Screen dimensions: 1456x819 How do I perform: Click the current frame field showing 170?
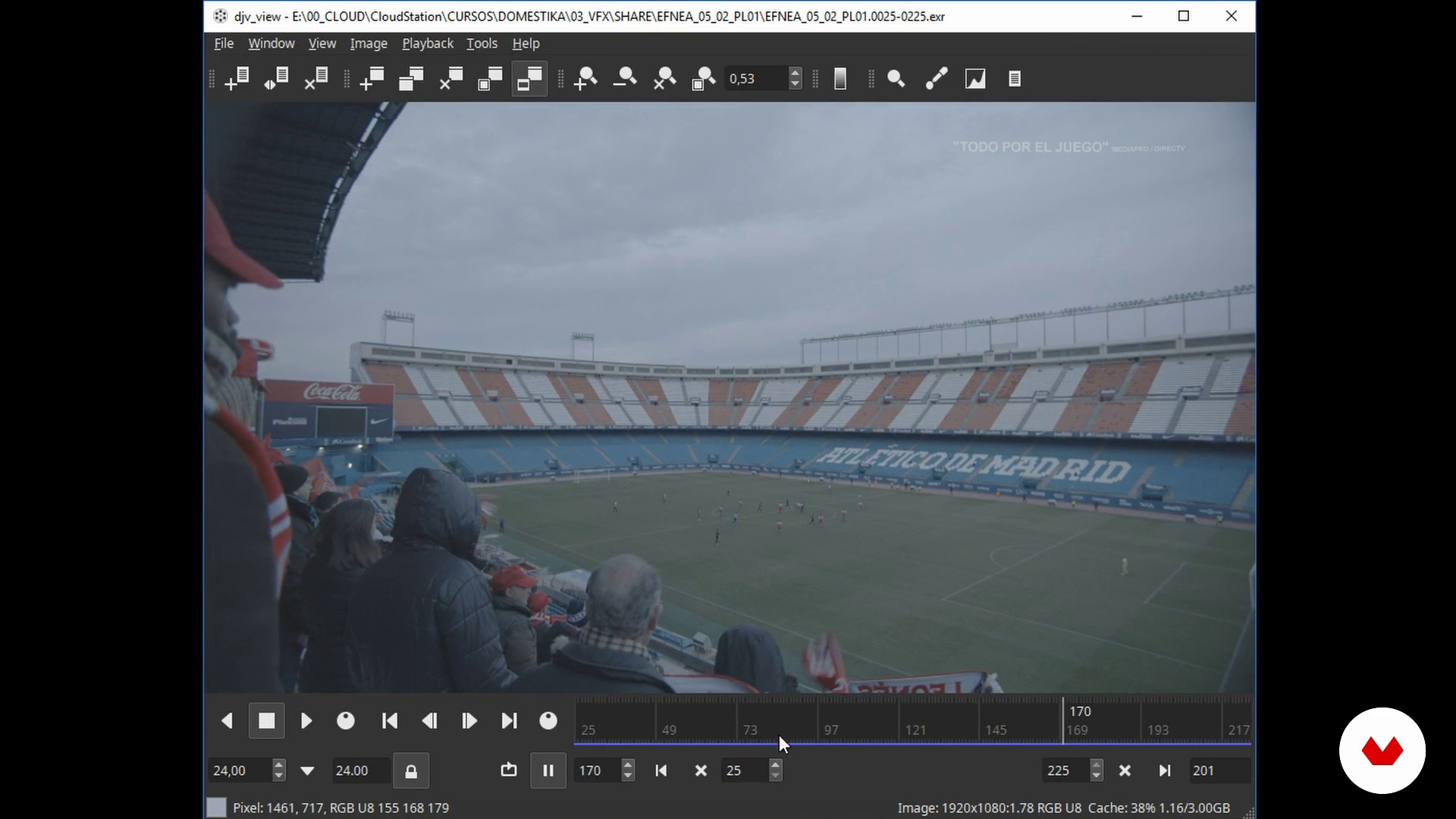pos(597,770)
